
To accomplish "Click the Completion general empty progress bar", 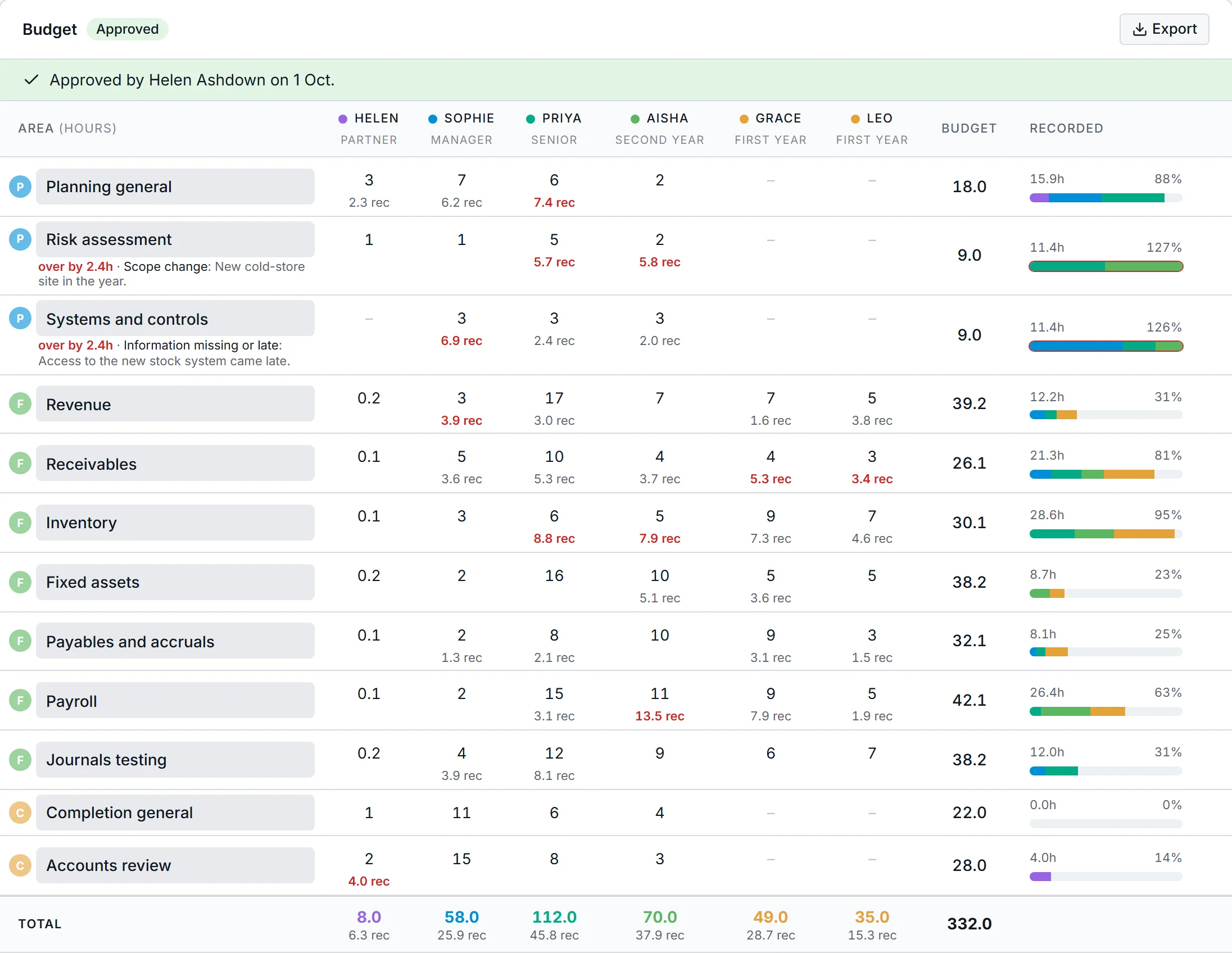I will pyautogui.click(x=1106, y=824).
